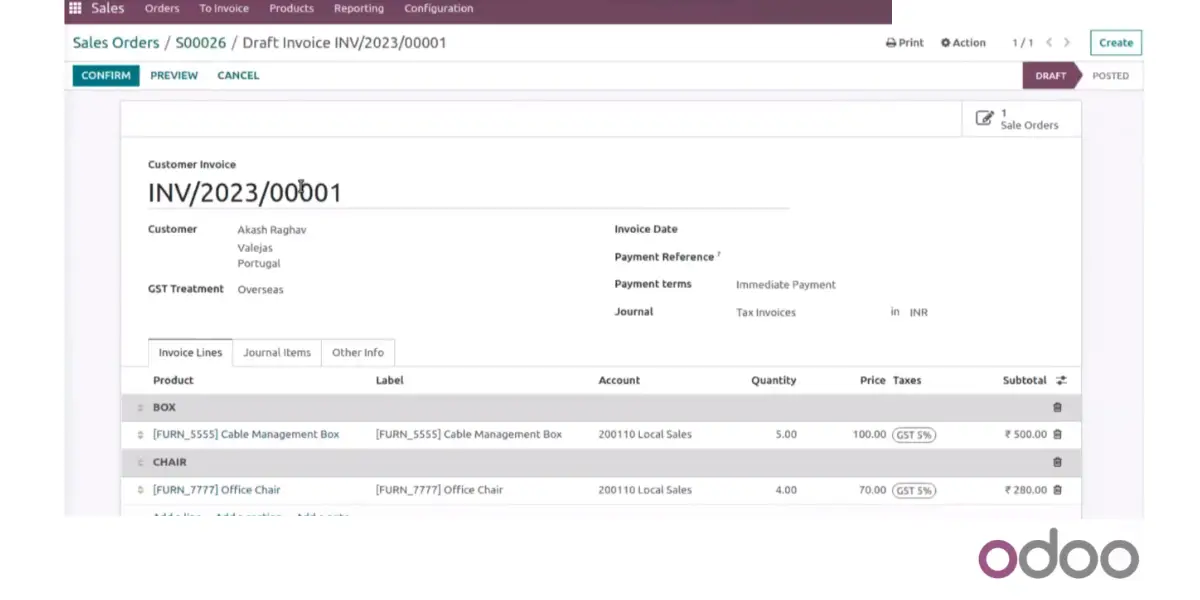Delete the BOX section row
The height and width of the screenshot is (600, 1200).
tap(1058, 407)
